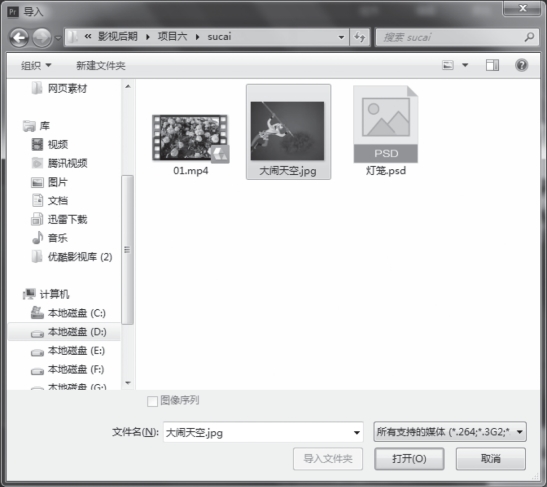Select the 灯笼.psd file icon
This screenshot has height=487, width=547.
click(385, 124)
